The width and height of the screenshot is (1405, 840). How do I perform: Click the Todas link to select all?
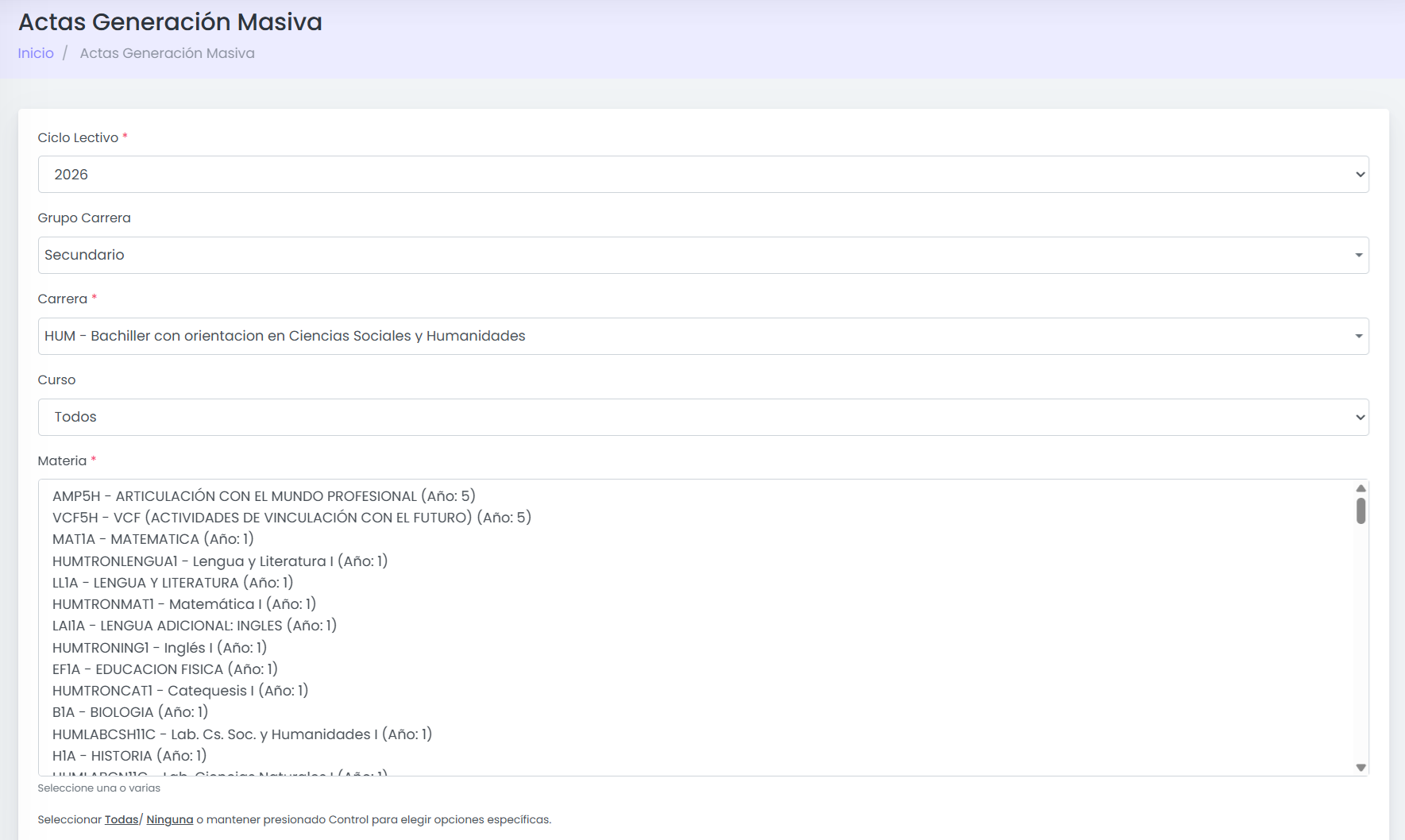pyautogui.click(x=122, y=819)
